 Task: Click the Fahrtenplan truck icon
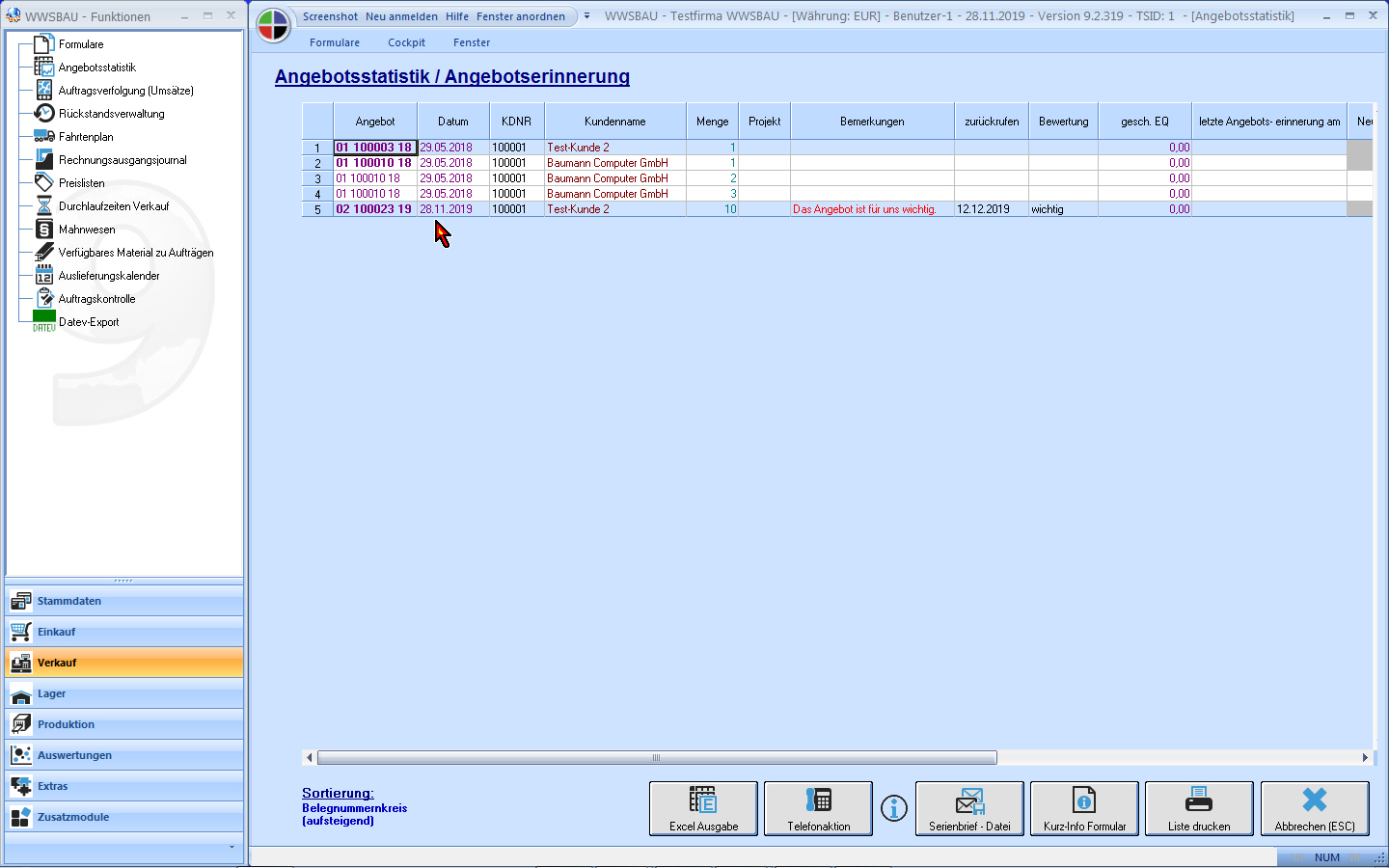44,137
